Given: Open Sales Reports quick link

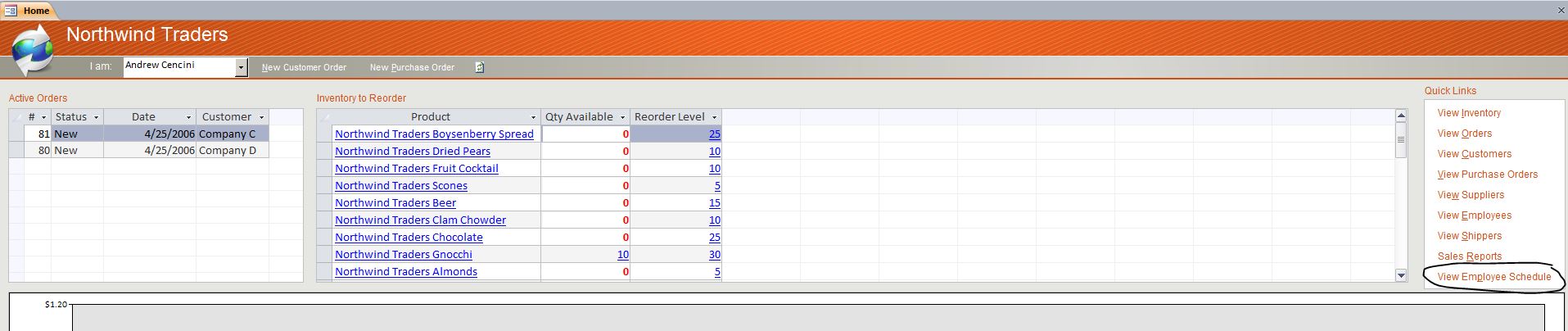Looking at the screenshot, I should point(1469,256).
